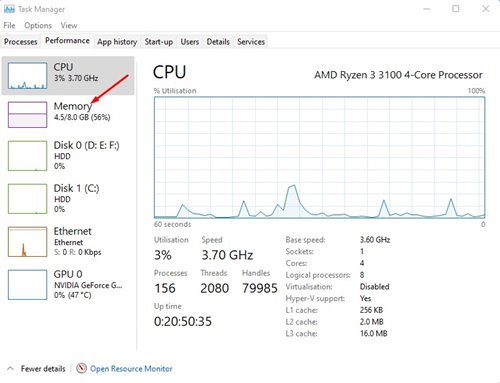
Task: Click the Task Manager title bar icon
Action: coord(9,9)
